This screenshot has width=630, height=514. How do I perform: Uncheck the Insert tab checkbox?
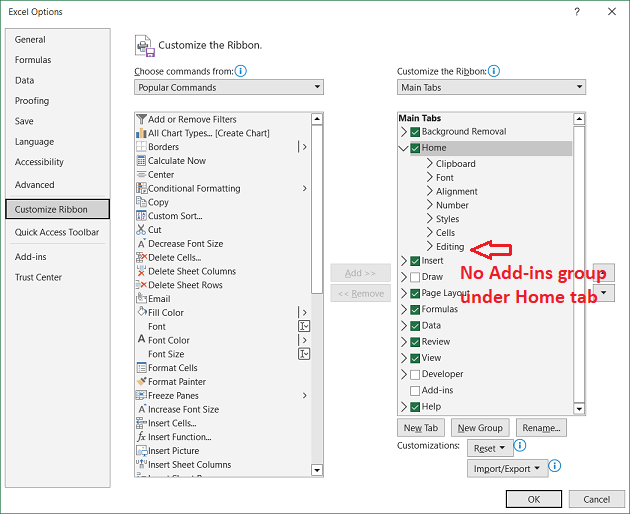pyautogui.click(x=415, y=261)
